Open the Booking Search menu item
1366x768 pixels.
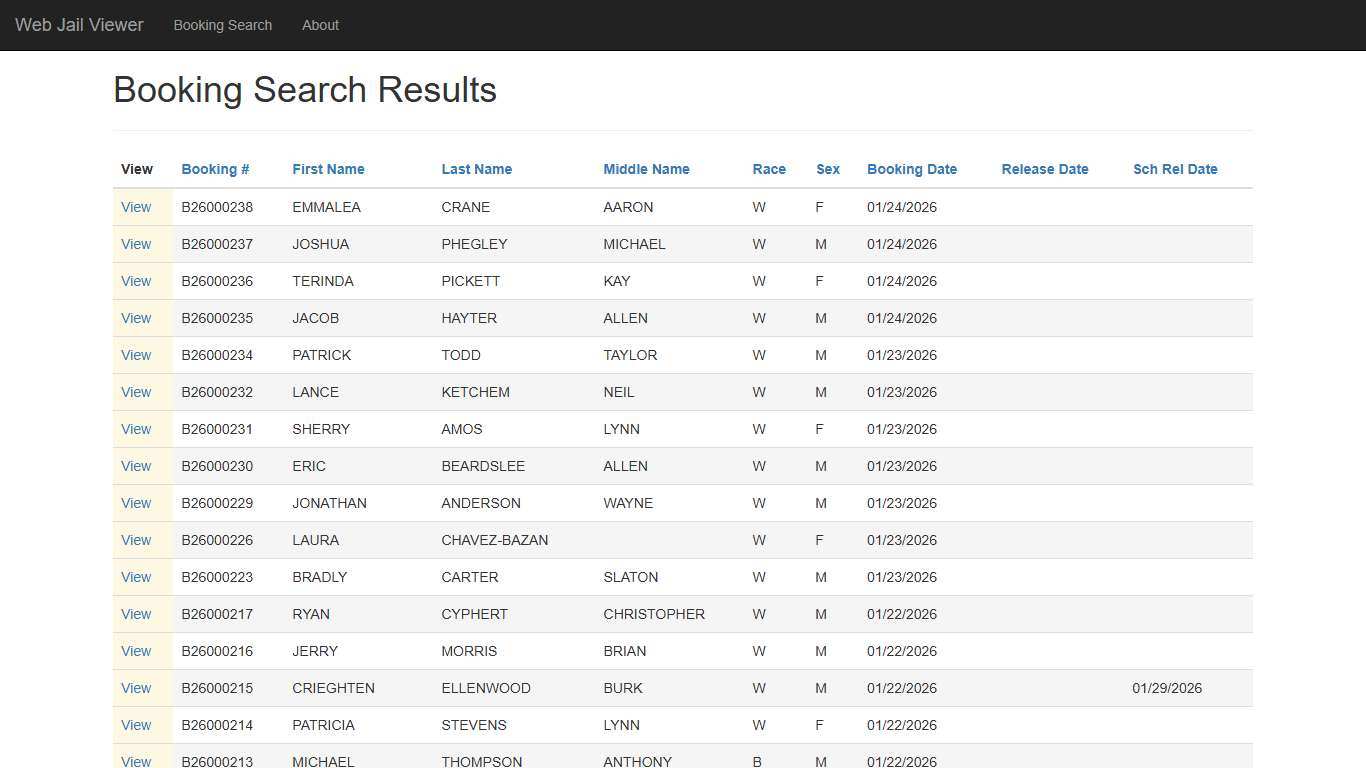pyautogui.click(x=222, y=25)
